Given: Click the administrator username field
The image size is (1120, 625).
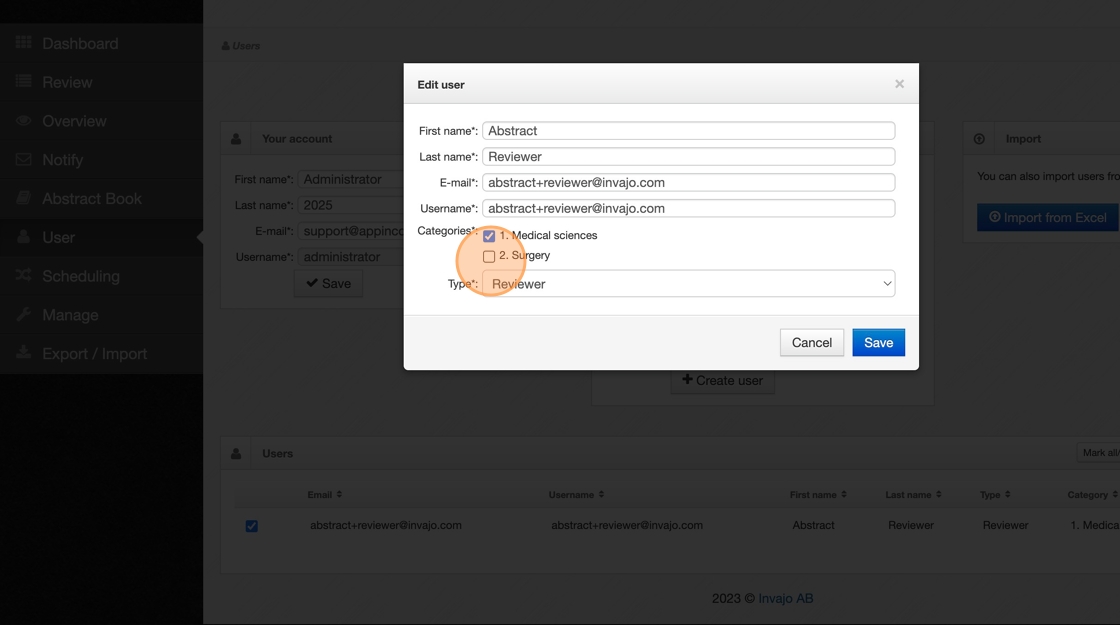Looking at the screenshot, I should [x=351, y=256].
